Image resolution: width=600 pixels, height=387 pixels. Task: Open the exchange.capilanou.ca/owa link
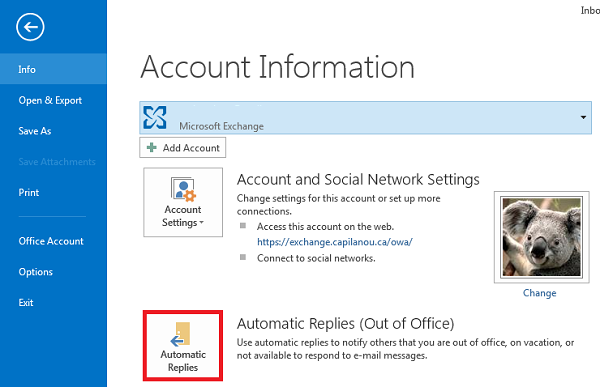[x=335, y=242]
